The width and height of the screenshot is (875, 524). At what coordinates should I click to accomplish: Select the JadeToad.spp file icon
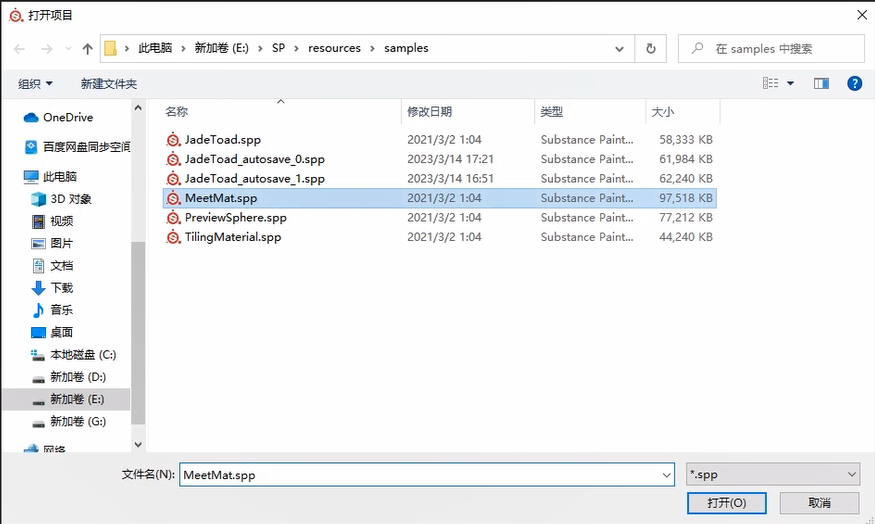click(174, 140)
